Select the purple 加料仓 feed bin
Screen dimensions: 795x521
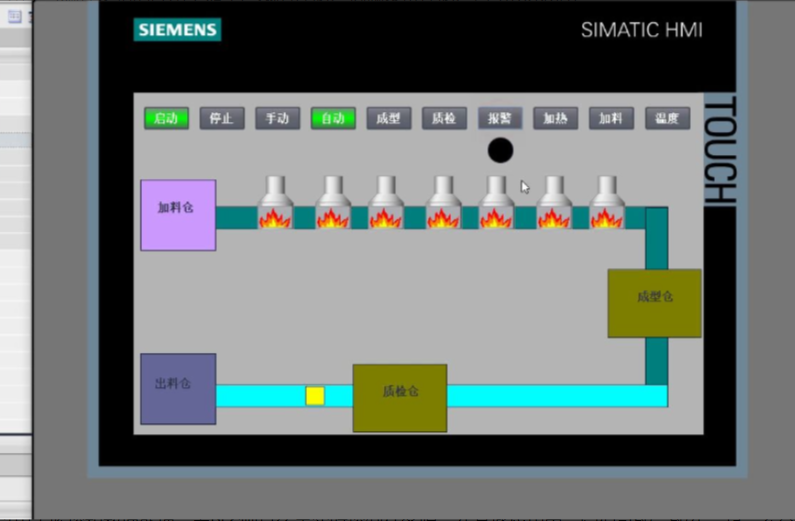click(178, 215)
